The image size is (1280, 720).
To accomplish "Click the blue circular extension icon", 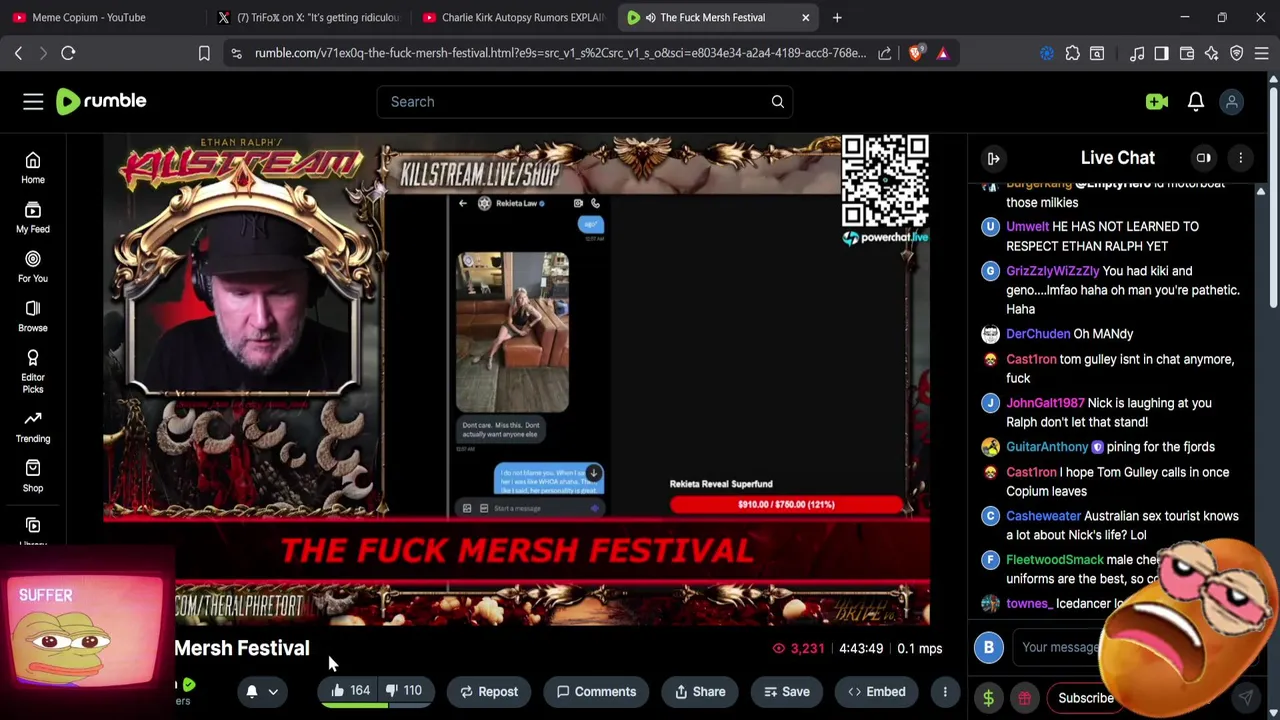I will pyautogui.click(x=1047, y=53).
